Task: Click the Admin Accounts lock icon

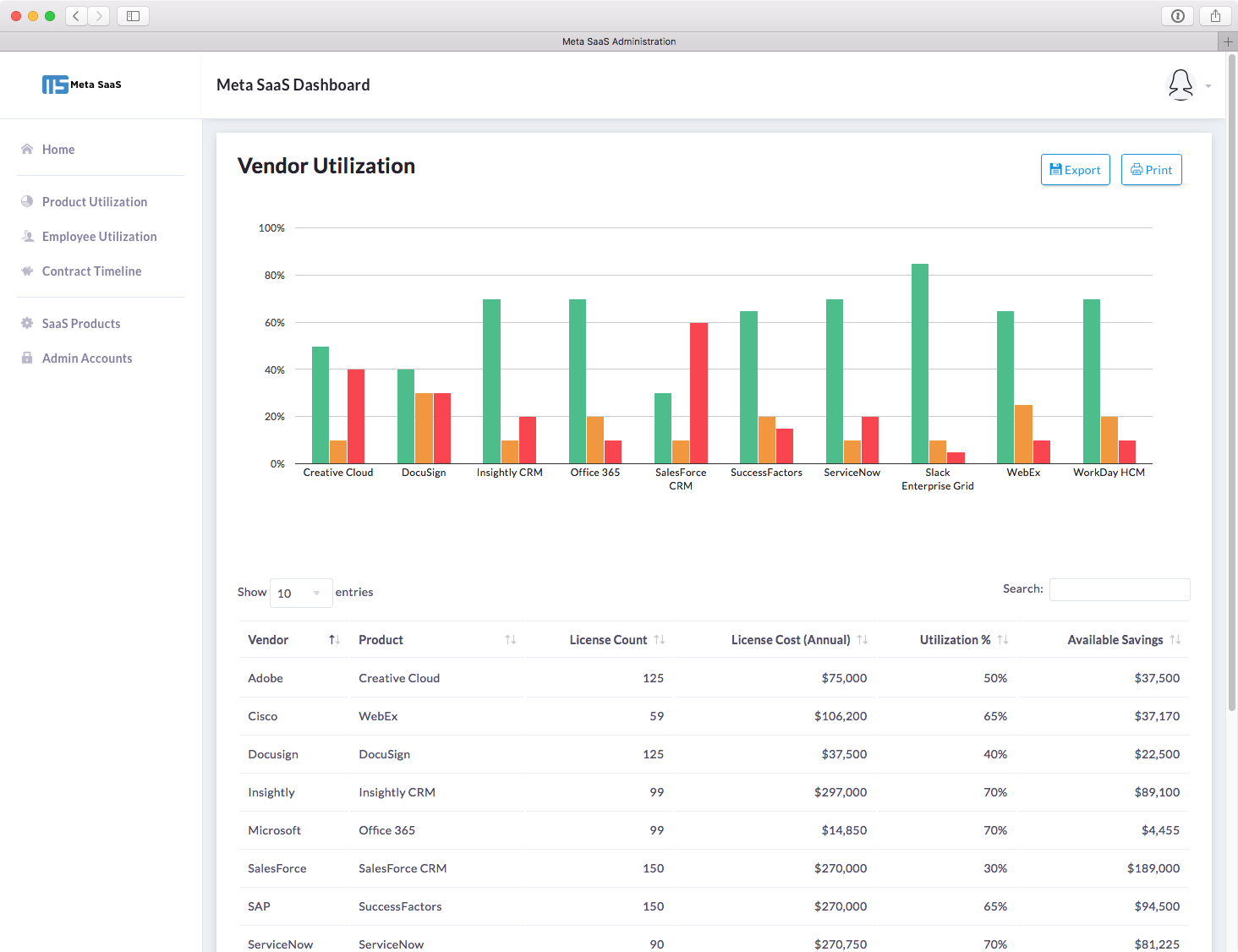Action: [x=27, y=358]
